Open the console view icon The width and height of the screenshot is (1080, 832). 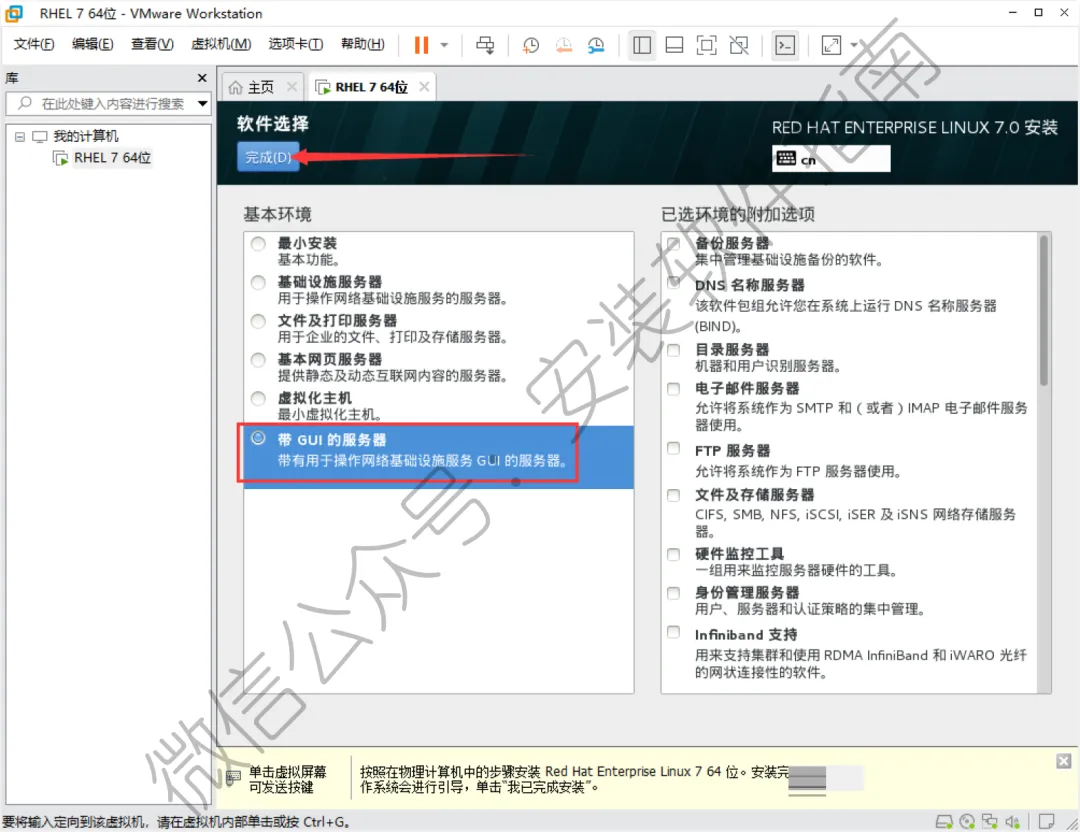click(785, 45)
